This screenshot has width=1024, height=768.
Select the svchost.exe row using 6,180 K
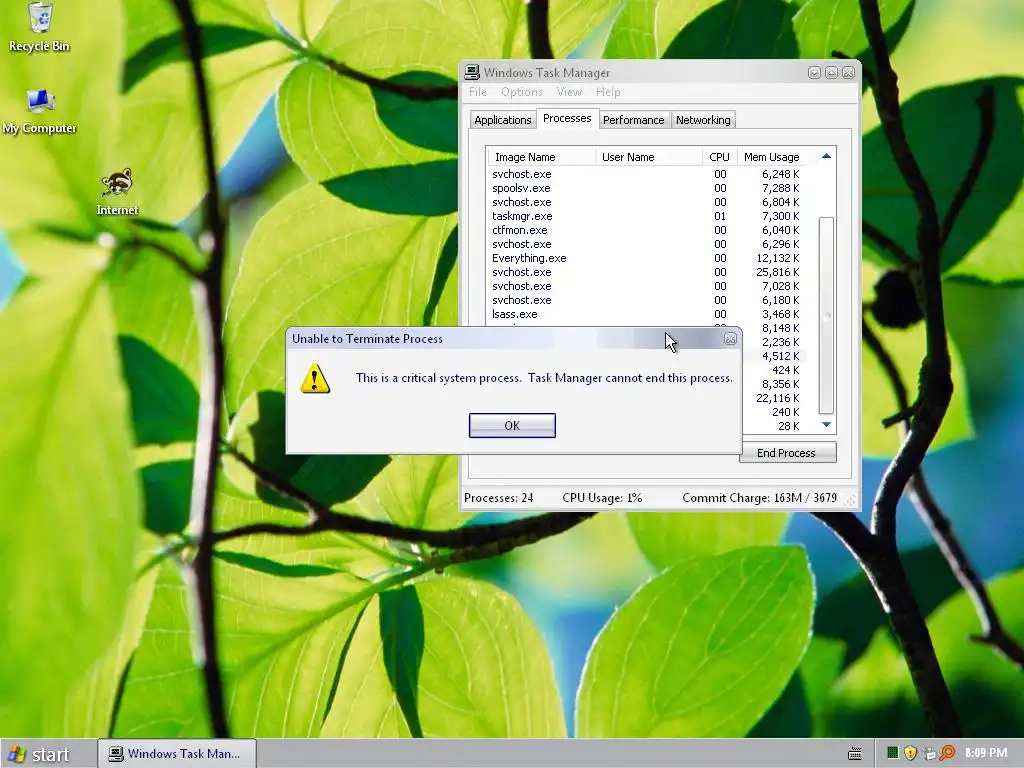point(647,300)
